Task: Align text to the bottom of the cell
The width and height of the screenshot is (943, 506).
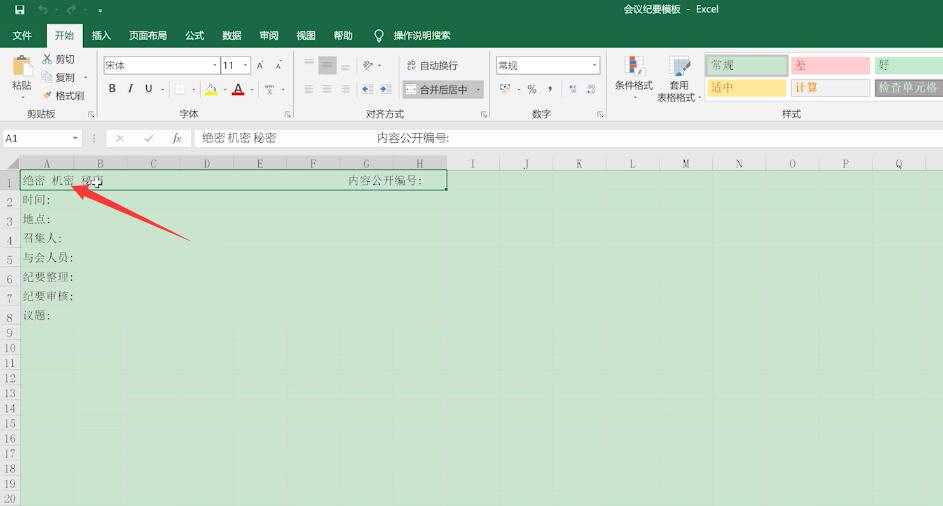Action: [x=345, y=65]
